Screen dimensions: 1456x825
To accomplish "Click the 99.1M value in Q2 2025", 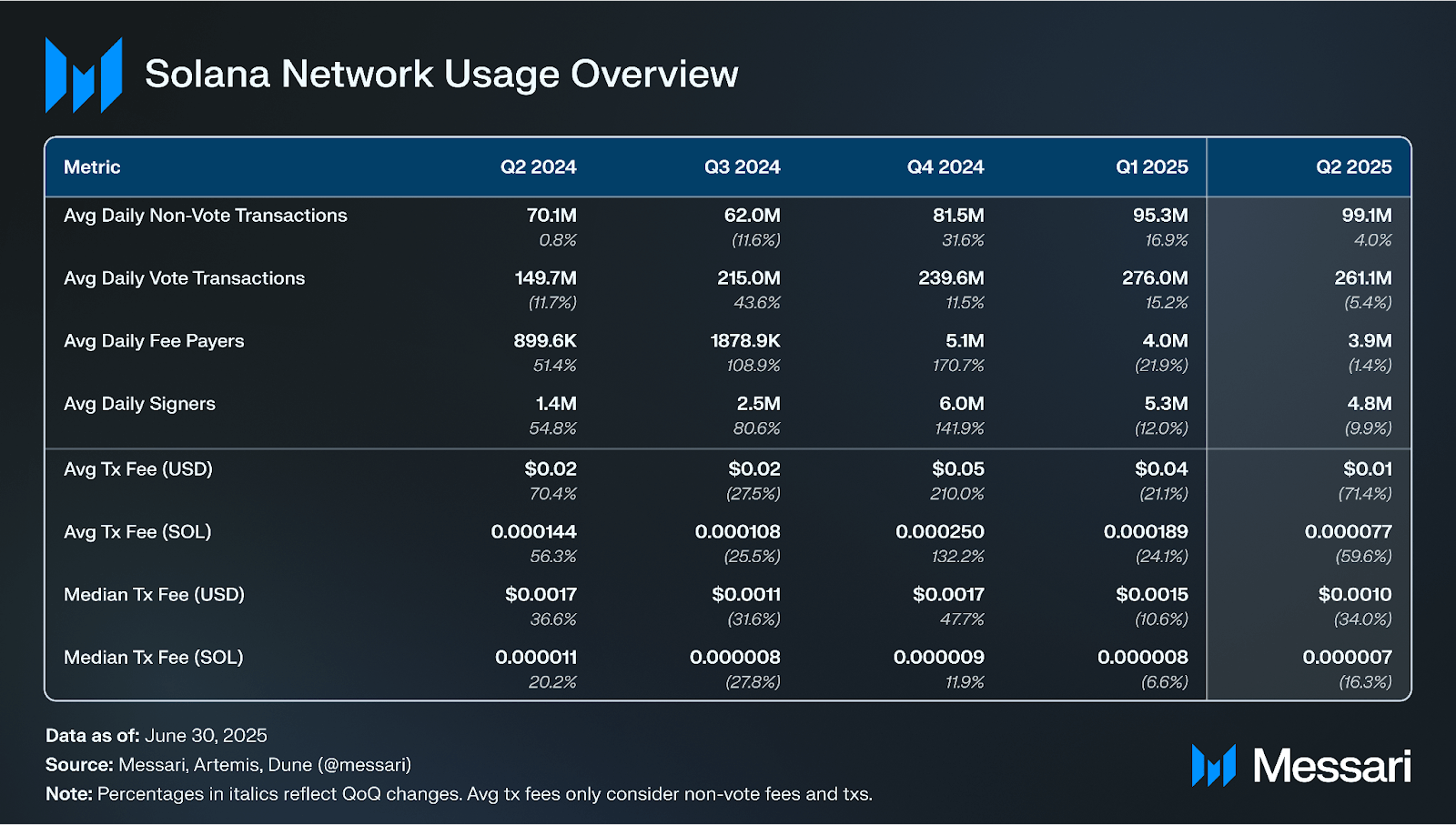I will pyautogui.click(x=1367, y=216).
